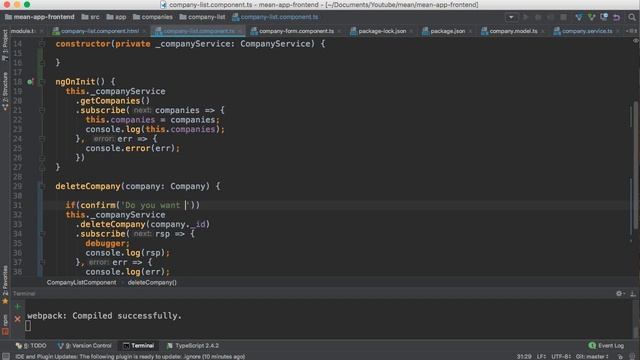Viewport: 640px width, 360px height.
Task: Close terminal session with red X
Action: [17, 319]
